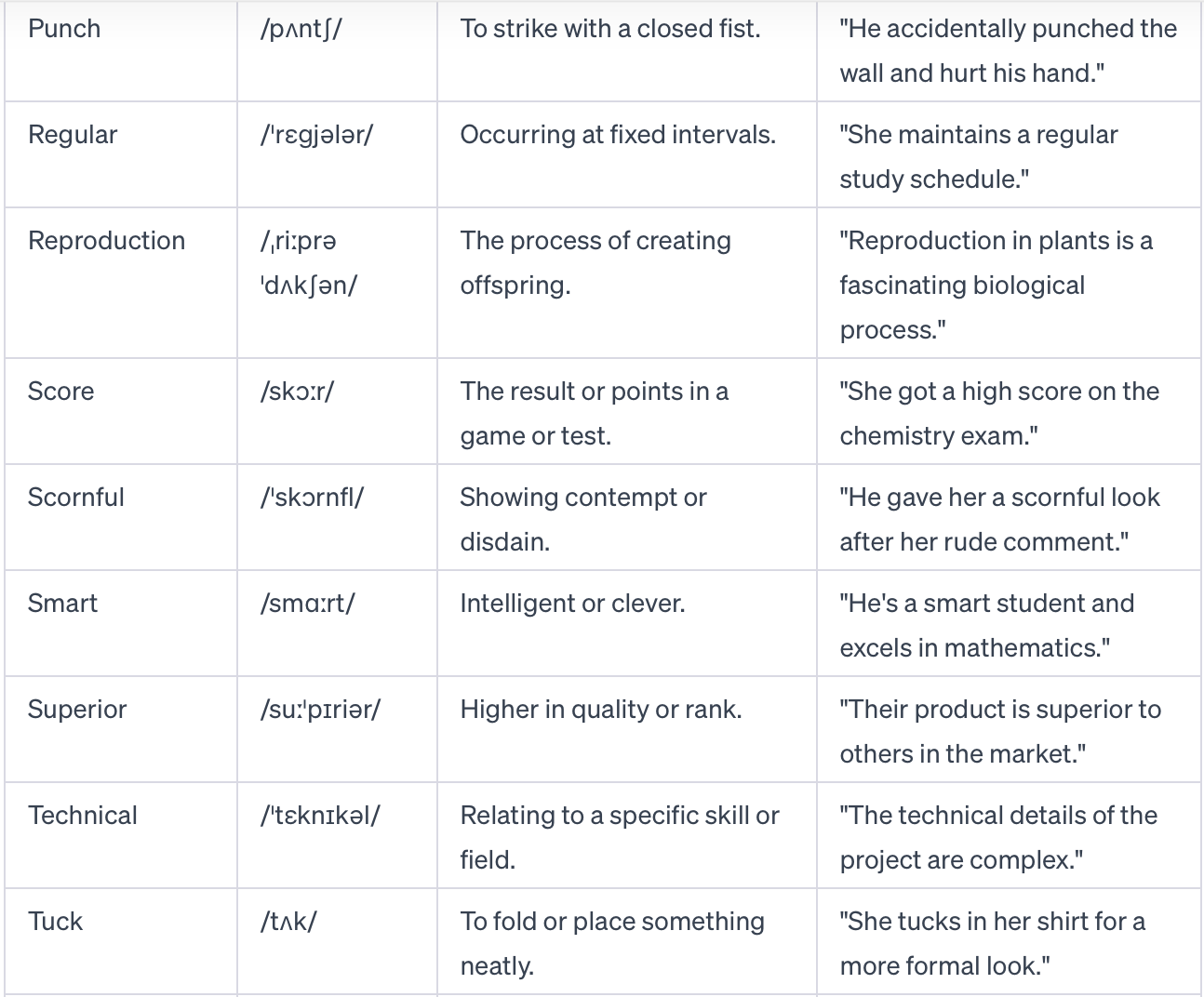
Task: Click the "Regular" vocabulary word
Action: click(x=73, y=135)
